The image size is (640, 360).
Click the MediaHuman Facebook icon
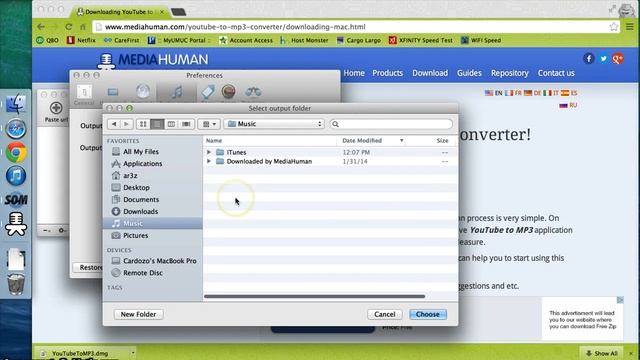pyautogui.click(x=589, y=59)
